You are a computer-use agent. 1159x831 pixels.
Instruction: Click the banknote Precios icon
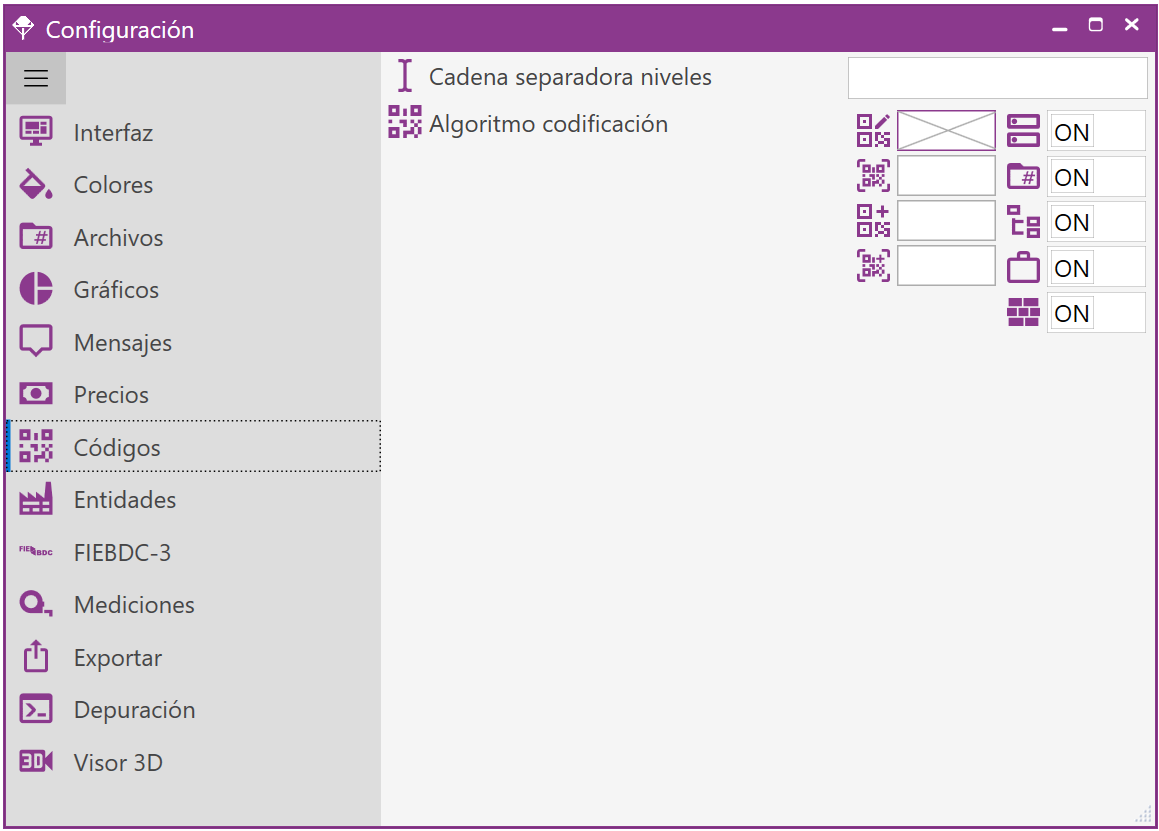pyautogui.click(x=36, y=395)
